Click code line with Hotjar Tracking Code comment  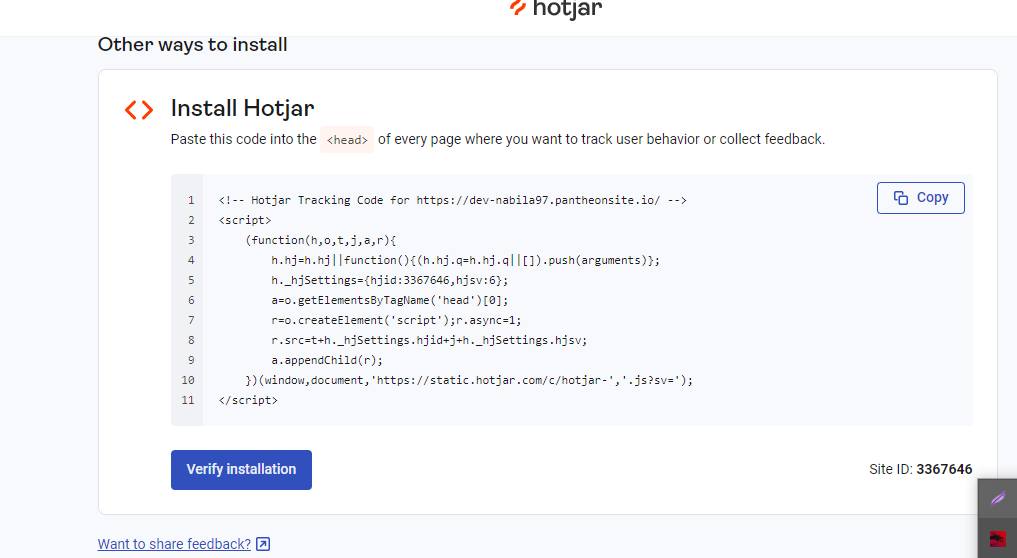click(x=453, y=200)
